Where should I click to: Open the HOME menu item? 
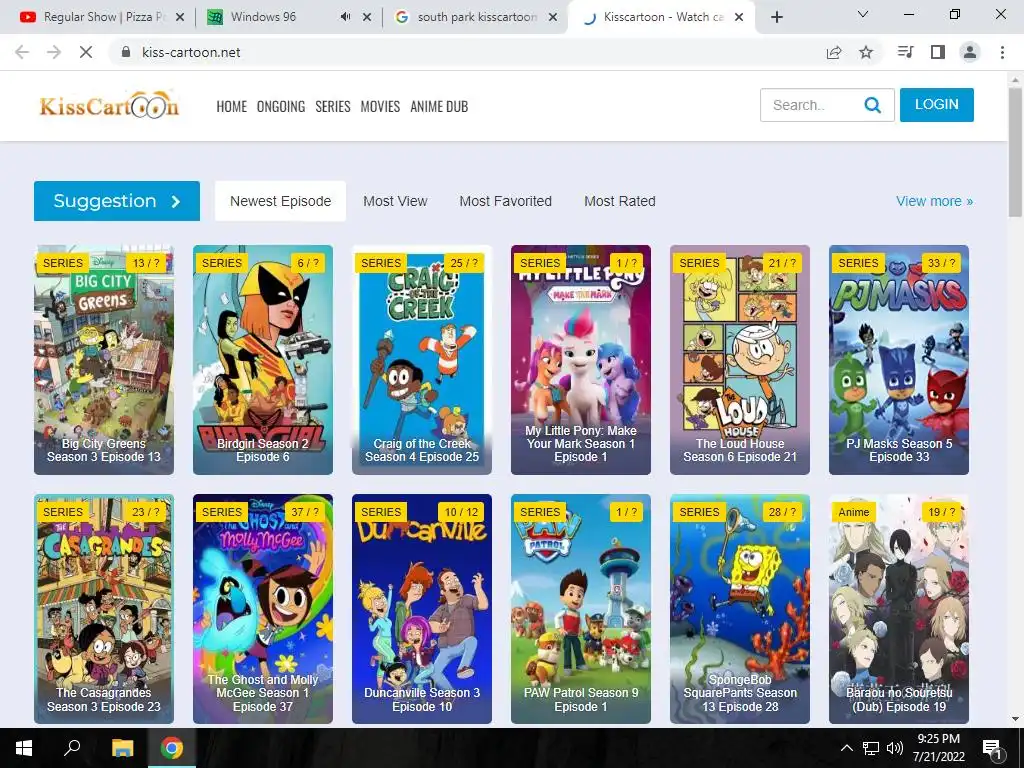tap(232, 106)
